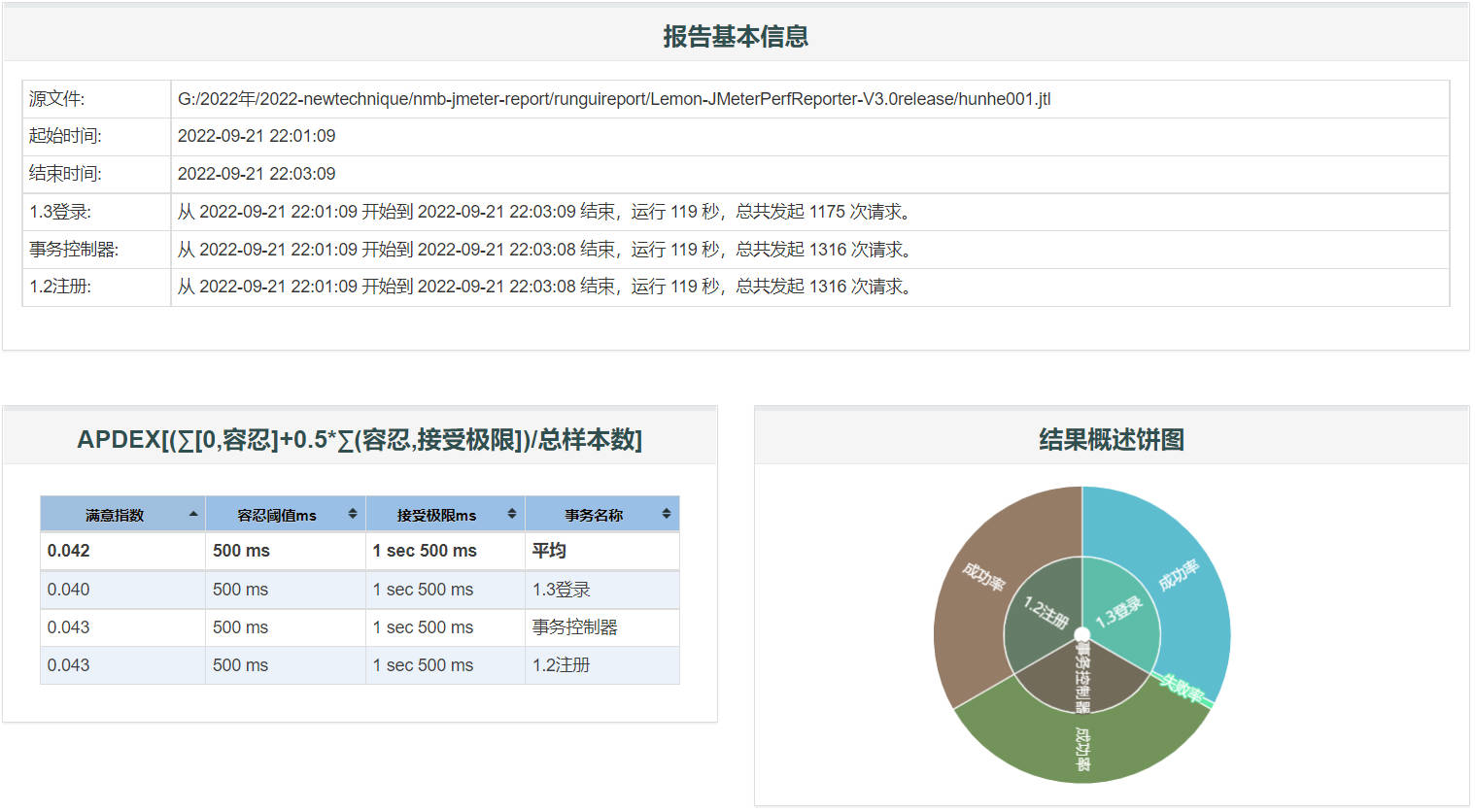Click the 失败率 thin pie slice
The height and width of the screenshot is (812, 1475).
[x=1183, y=688]
